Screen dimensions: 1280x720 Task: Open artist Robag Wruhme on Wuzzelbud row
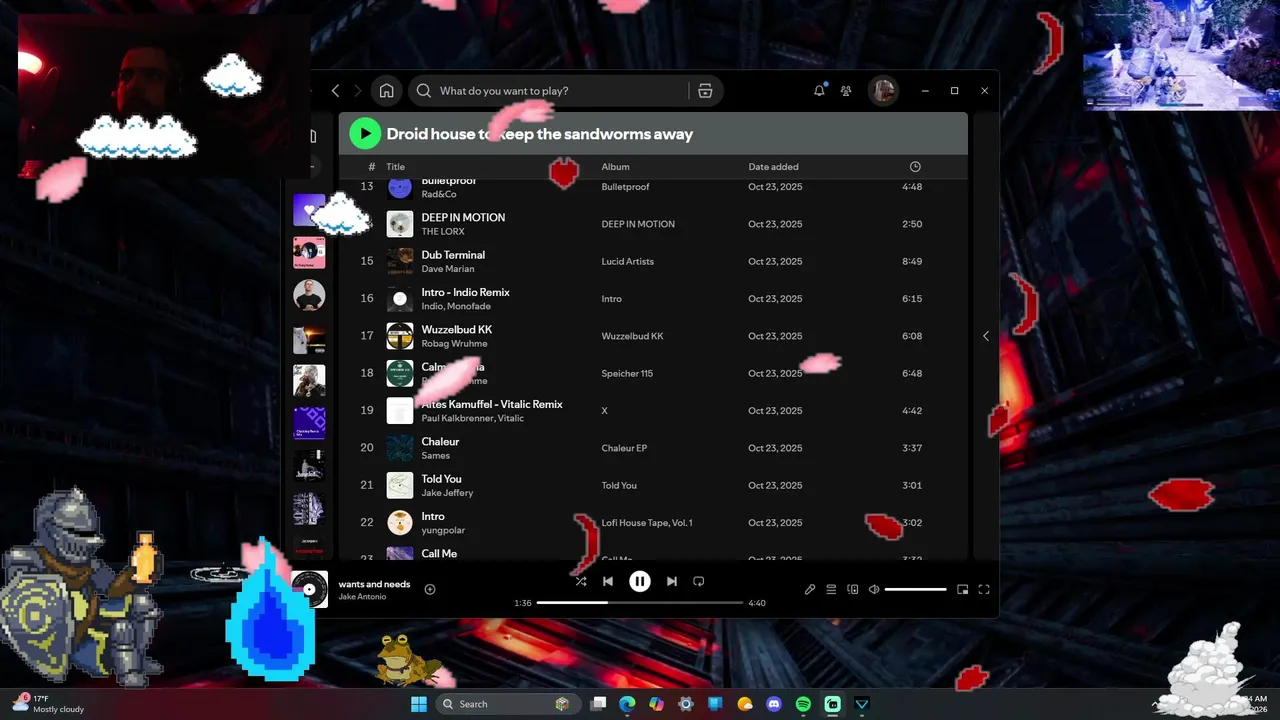pyautogui.click(x=454, y=343)
